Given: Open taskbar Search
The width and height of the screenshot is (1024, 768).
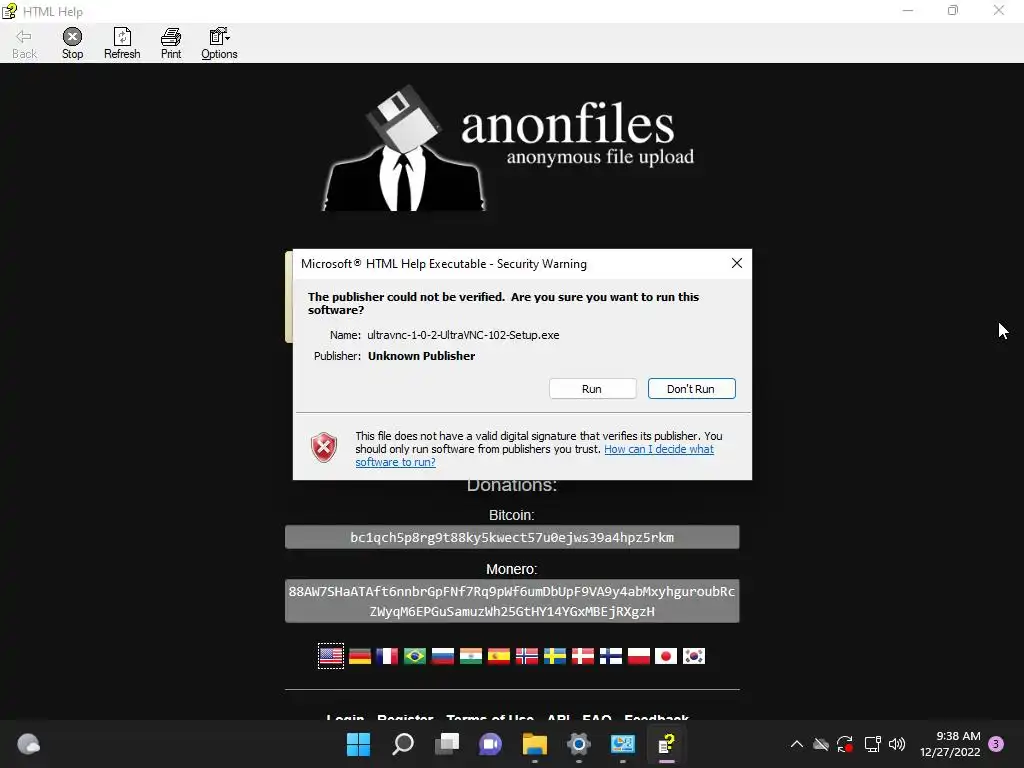Looking at the screenshot, I should pos(402,744).
